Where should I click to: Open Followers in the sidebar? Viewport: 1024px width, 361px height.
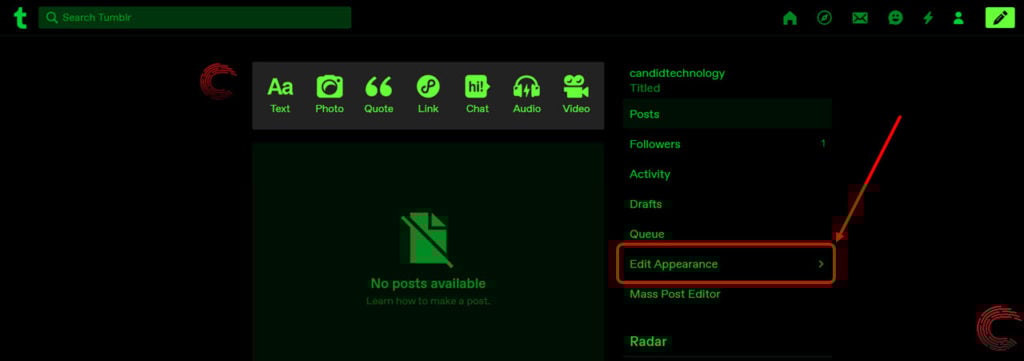[728, 144]
